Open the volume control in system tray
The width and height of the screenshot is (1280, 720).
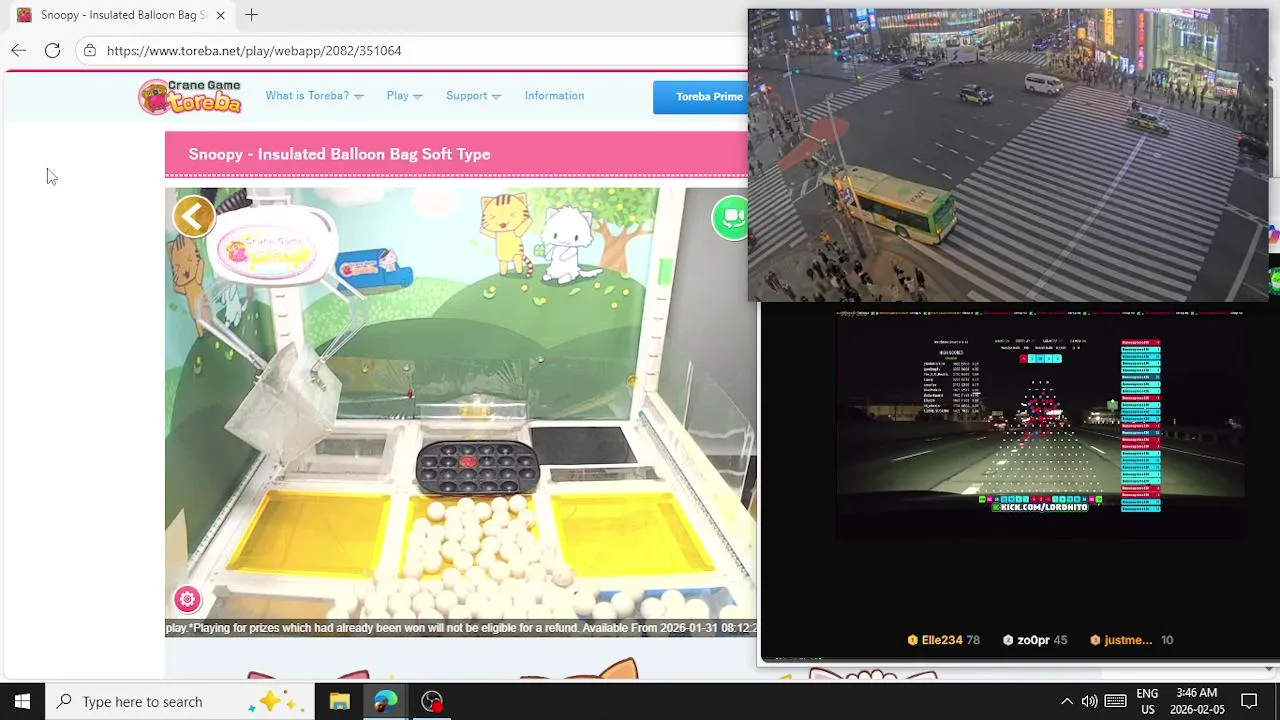click(x=1089, y=701)
